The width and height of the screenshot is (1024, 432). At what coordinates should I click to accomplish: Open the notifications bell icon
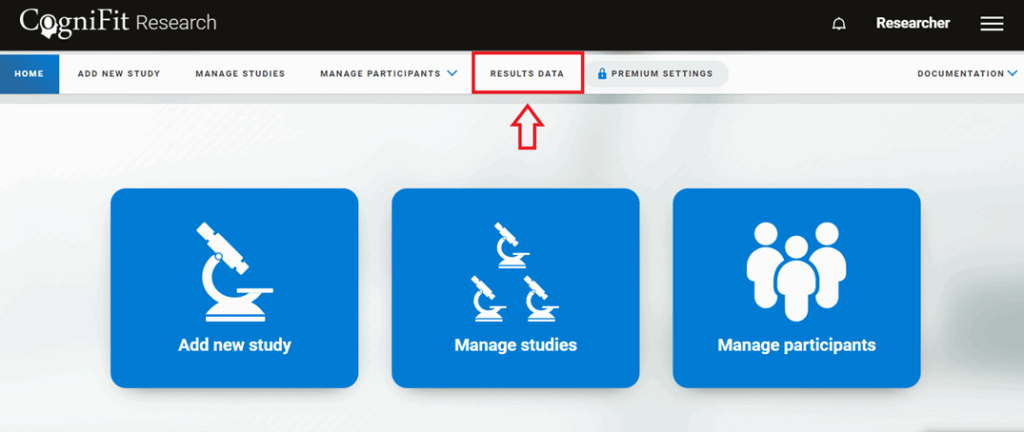(839, 24)
